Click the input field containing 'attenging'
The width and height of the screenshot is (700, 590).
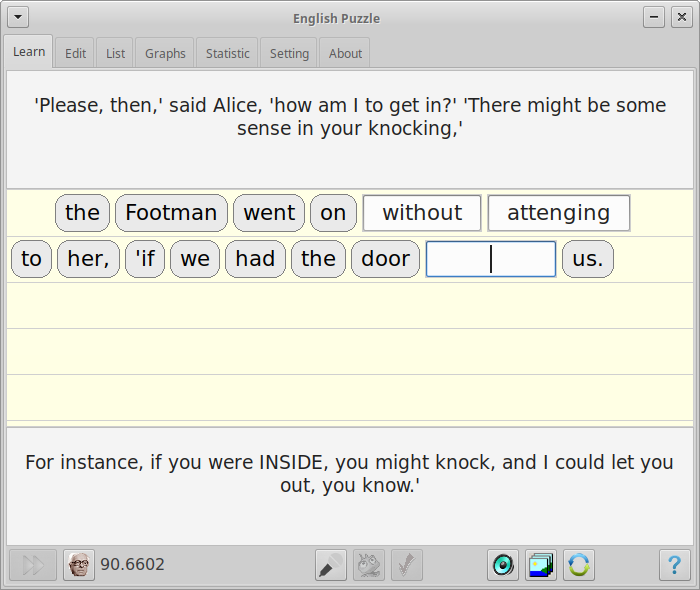pos(559,213)
